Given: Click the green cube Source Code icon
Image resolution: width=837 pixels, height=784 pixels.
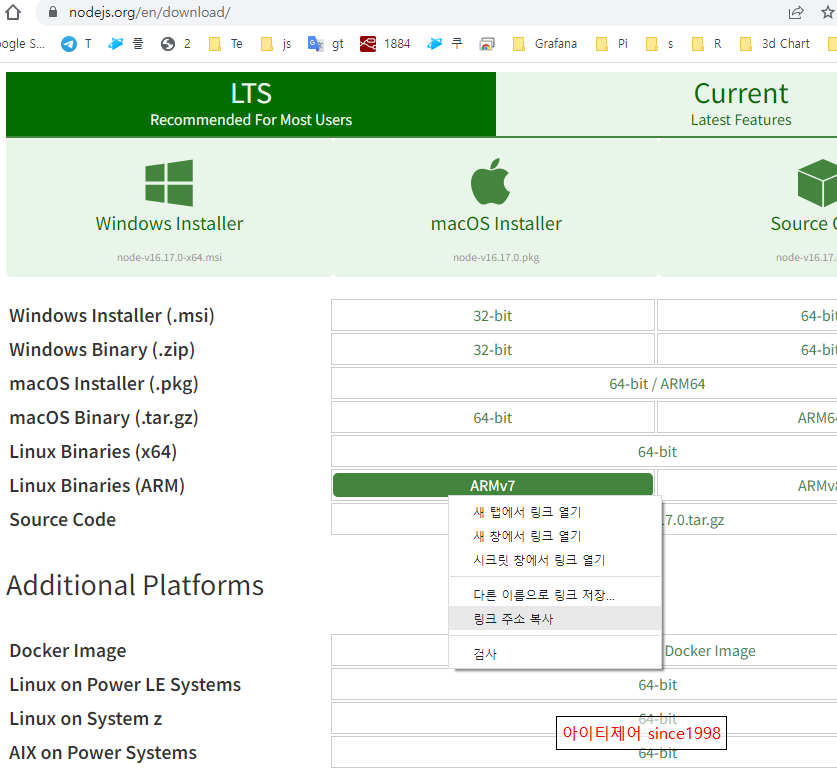Looking at the screenshot, I should coord(817,183).
